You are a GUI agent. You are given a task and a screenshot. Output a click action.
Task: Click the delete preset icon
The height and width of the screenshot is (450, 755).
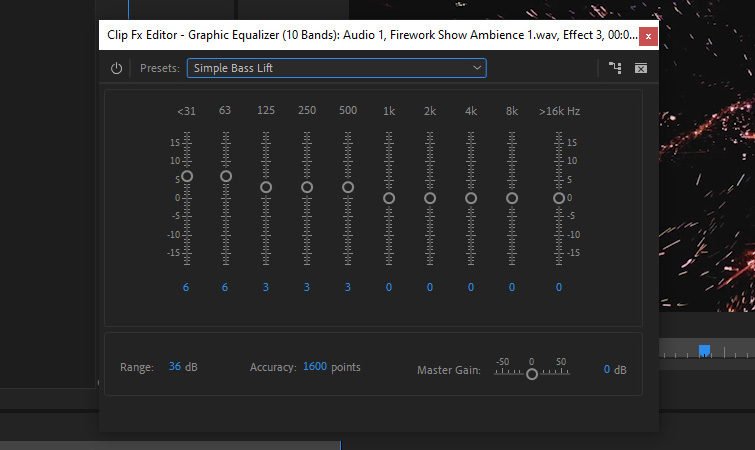(x=641, y=68)
